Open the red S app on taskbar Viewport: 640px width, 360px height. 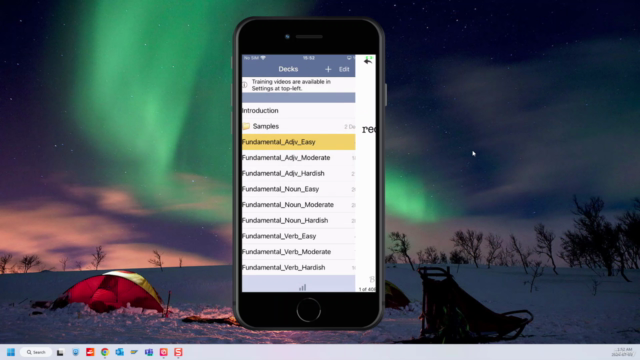point(178,352)
